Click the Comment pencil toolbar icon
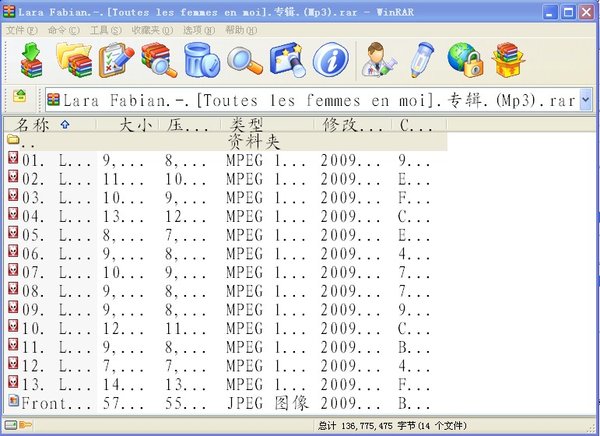Screen dimensions: 600x436 click(x=422, y=60)
